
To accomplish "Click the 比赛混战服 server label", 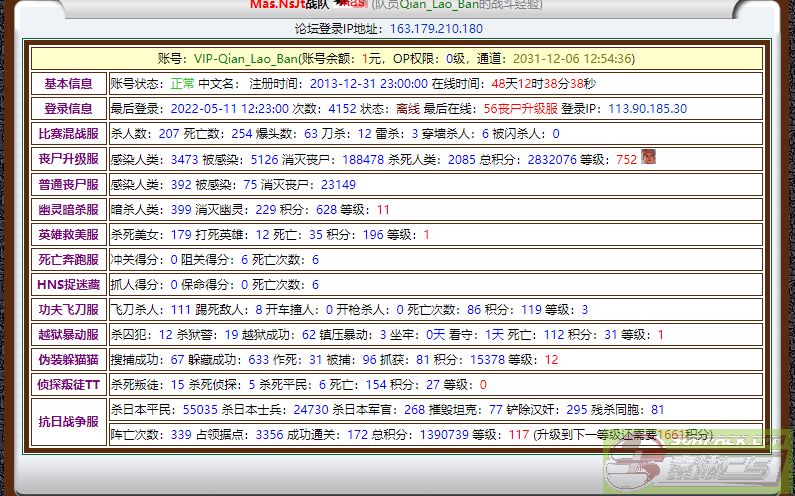I will (x=68, y=134).
